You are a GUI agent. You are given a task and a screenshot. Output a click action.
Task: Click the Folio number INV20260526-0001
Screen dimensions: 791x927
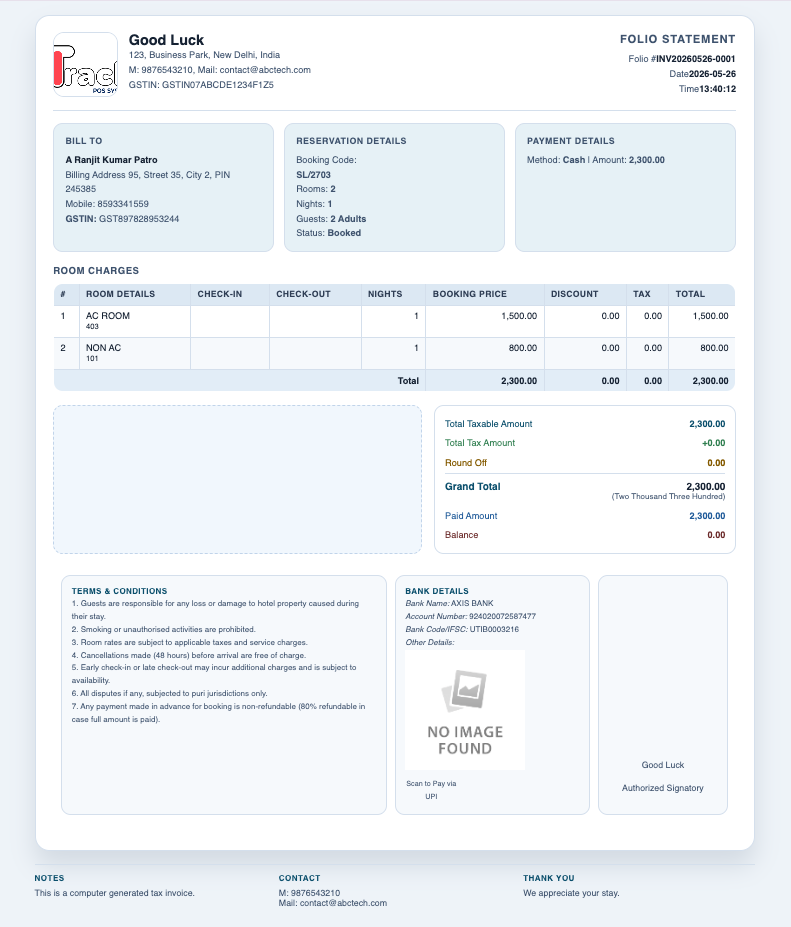coord(696,59)
